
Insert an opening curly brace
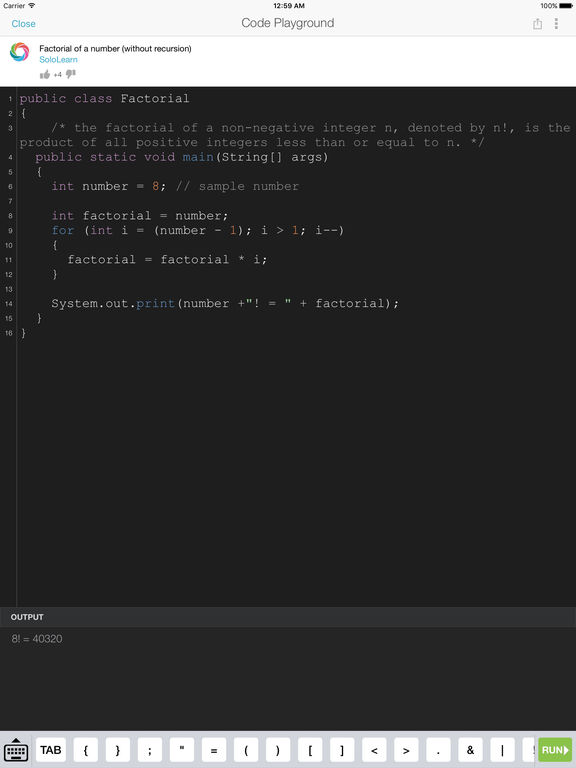click(86, 750)
